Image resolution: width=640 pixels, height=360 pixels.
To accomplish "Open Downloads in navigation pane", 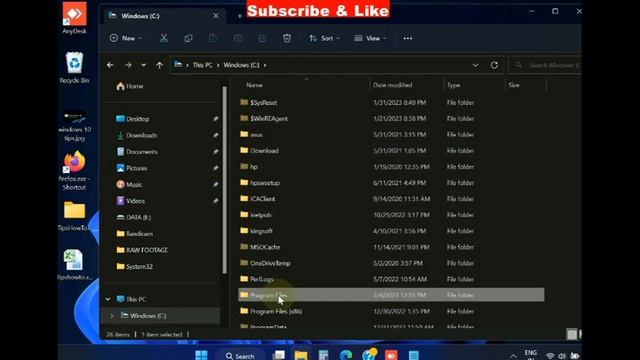I will click(x=136, y=135).
